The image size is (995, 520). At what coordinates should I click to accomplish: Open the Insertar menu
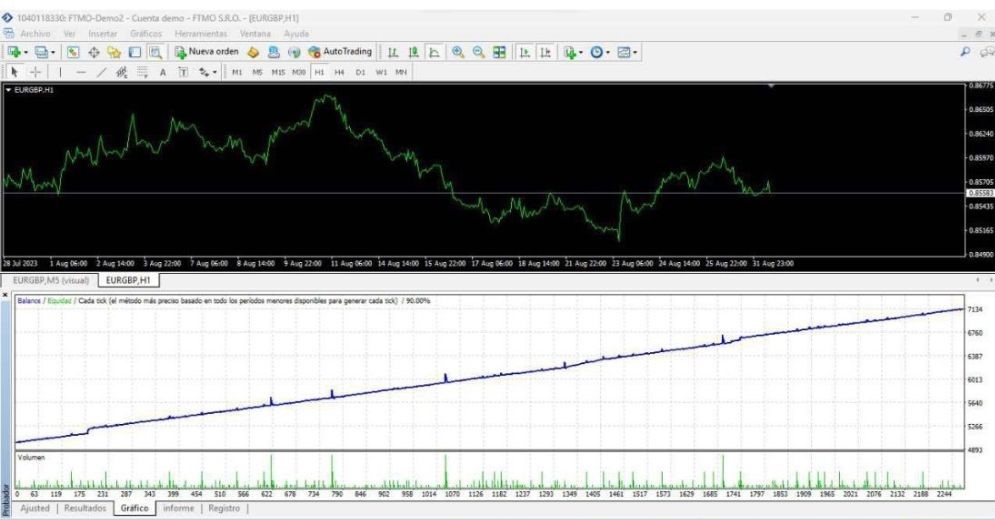pos(102,34)
